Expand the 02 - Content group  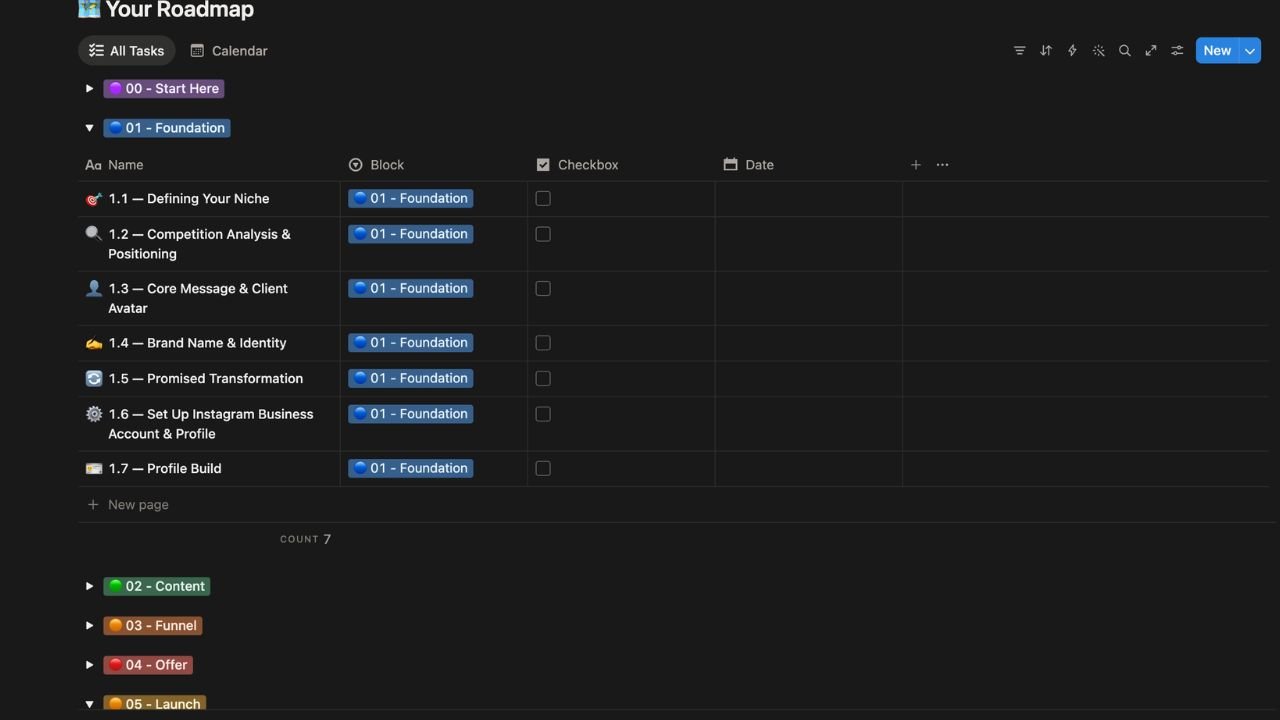pos(89,586)
